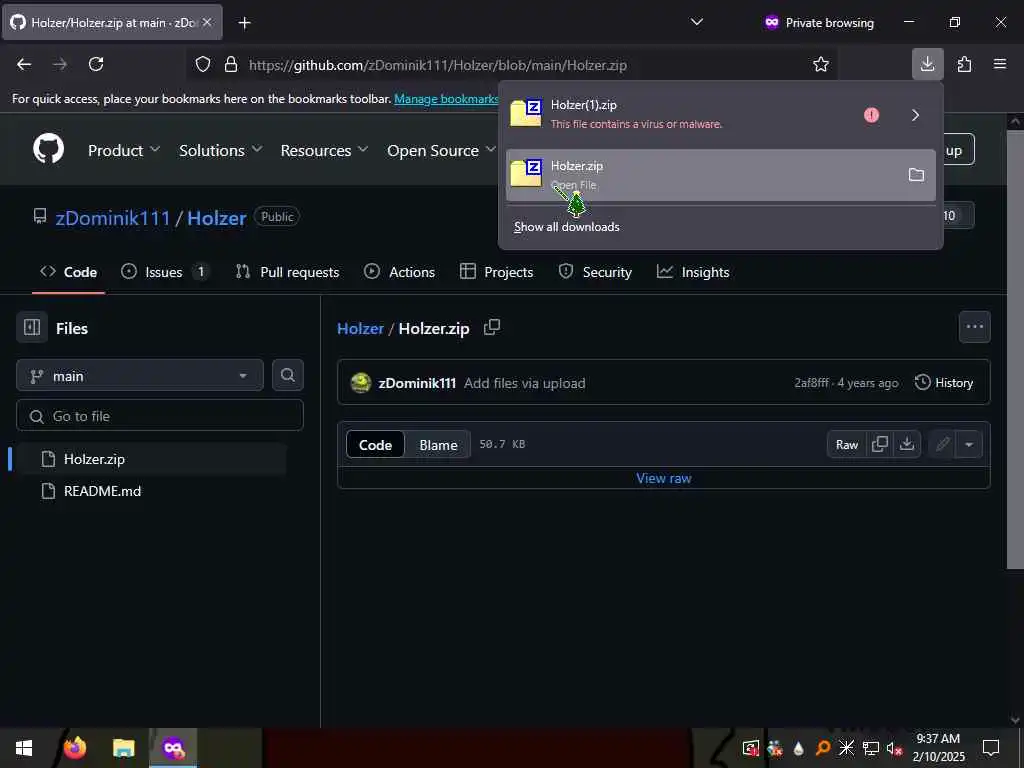Open the Actions tab
Image resolution: width=1024 pixels, height=768 pixels.
click(400, 272)
